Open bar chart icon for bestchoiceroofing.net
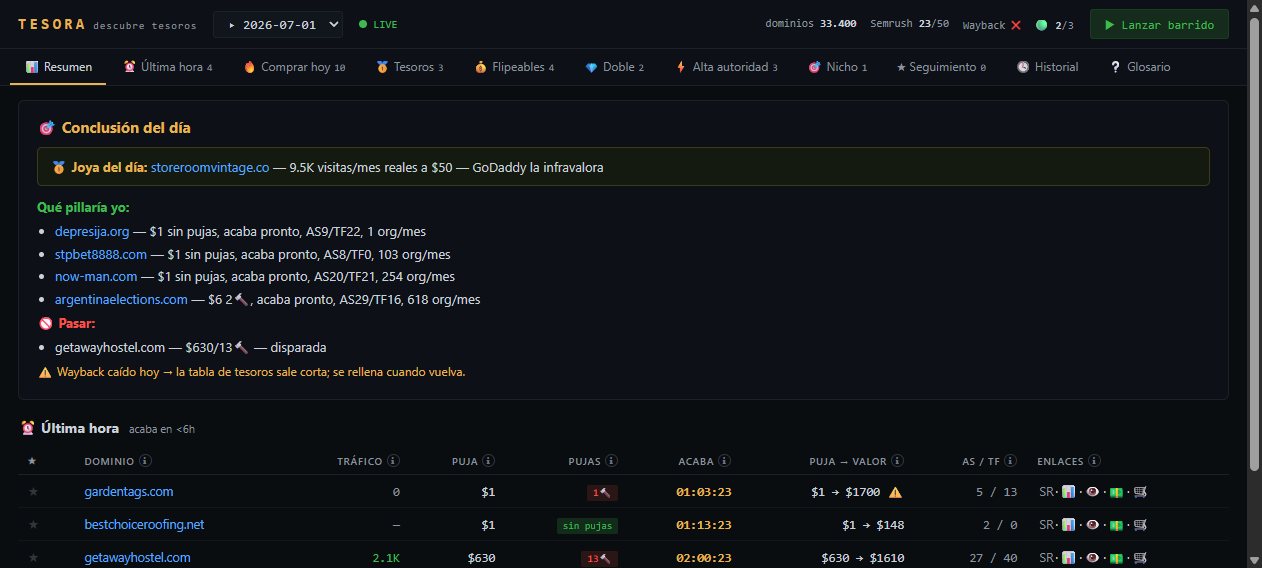This screenshot has width=1262, height=568. point(1068,525)
